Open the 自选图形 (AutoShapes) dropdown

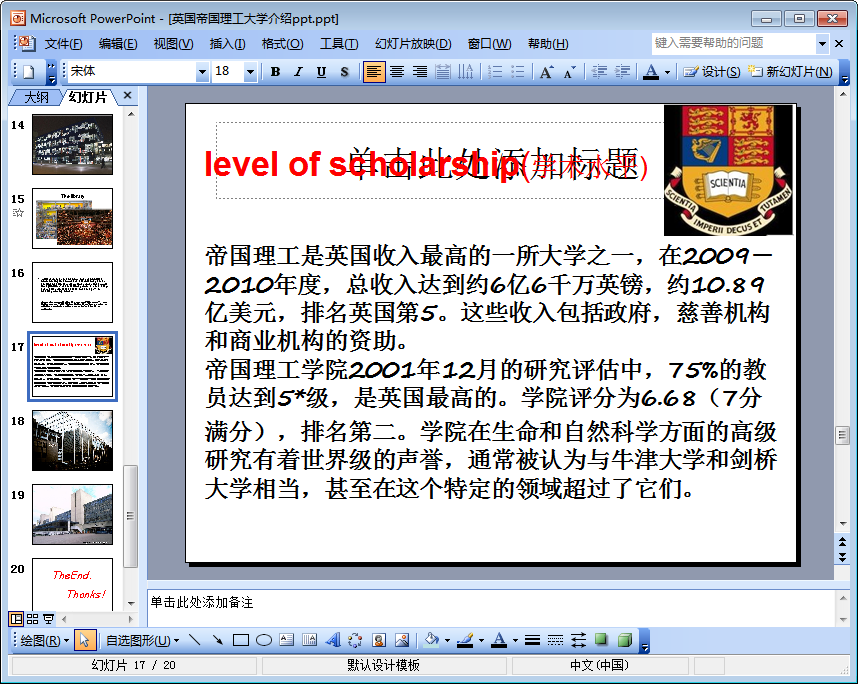[x=142, y=640]
